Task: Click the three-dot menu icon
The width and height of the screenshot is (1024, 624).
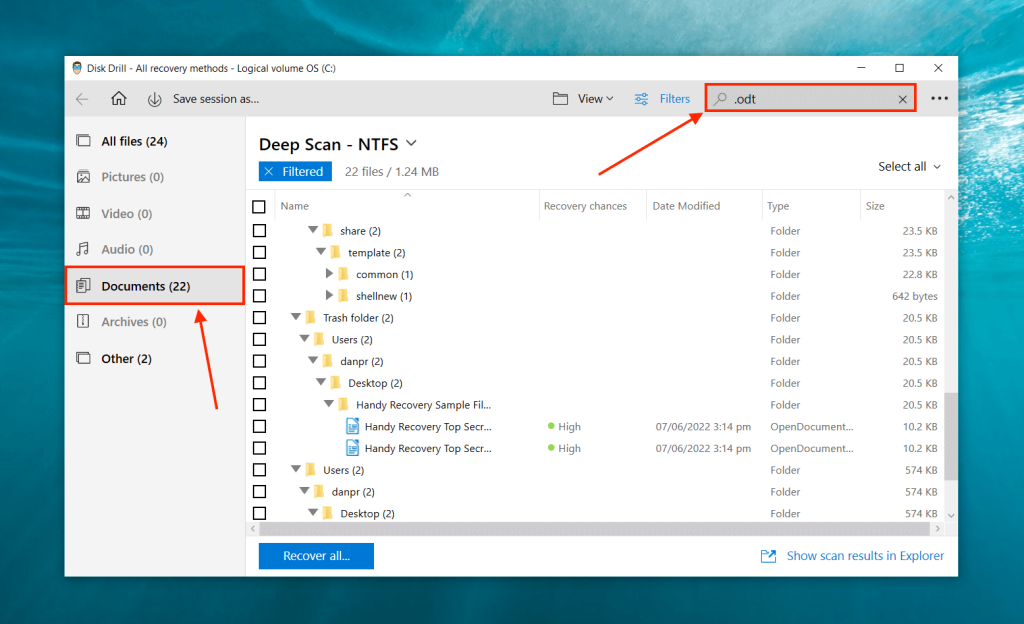Action: click(939, 98)
